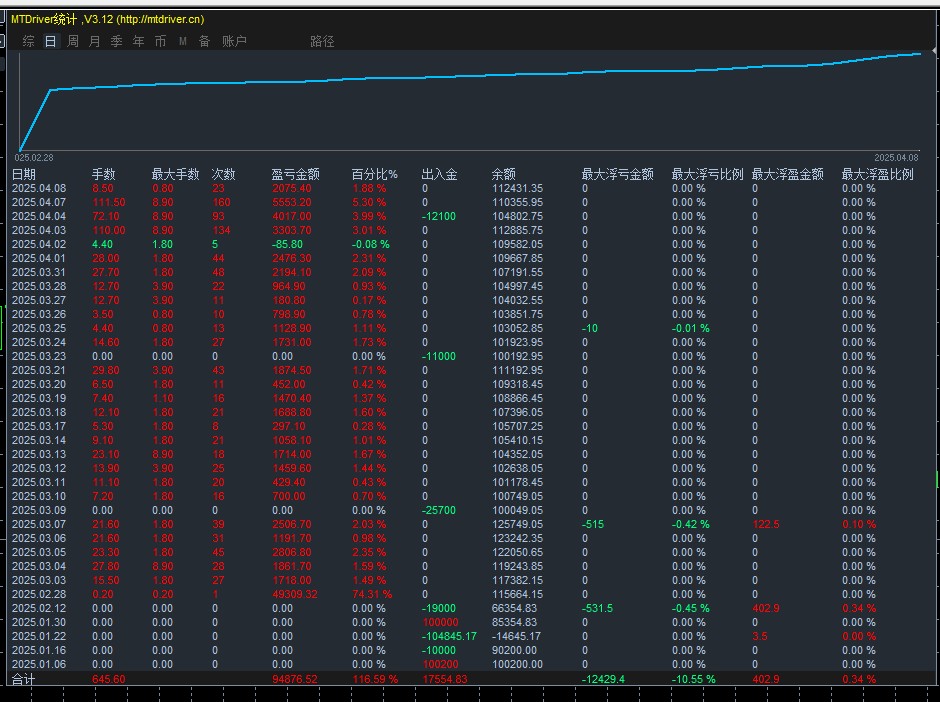Click the 94876.52 total profit value
This screenshot has height=702, width=940.
(x=295, y=679)
